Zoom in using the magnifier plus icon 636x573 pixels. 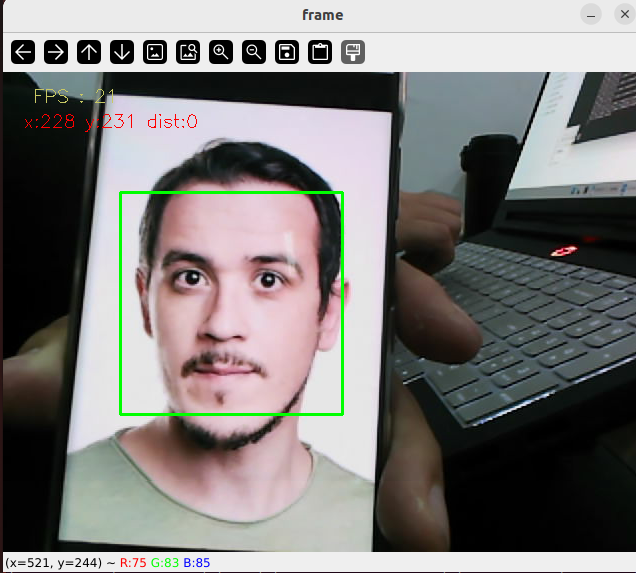point(221,52)
